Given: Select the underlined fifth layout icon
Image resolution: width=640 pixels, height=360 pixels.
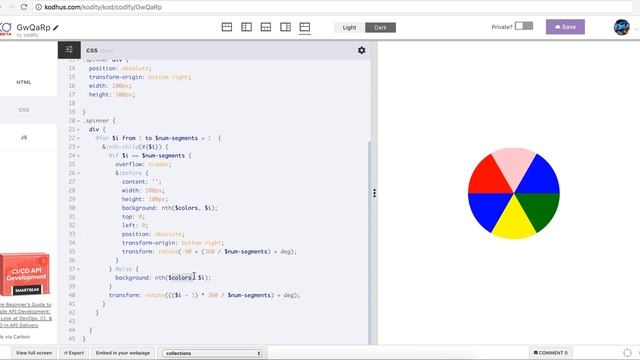Looking at the screenshot, I should (304, 27).
